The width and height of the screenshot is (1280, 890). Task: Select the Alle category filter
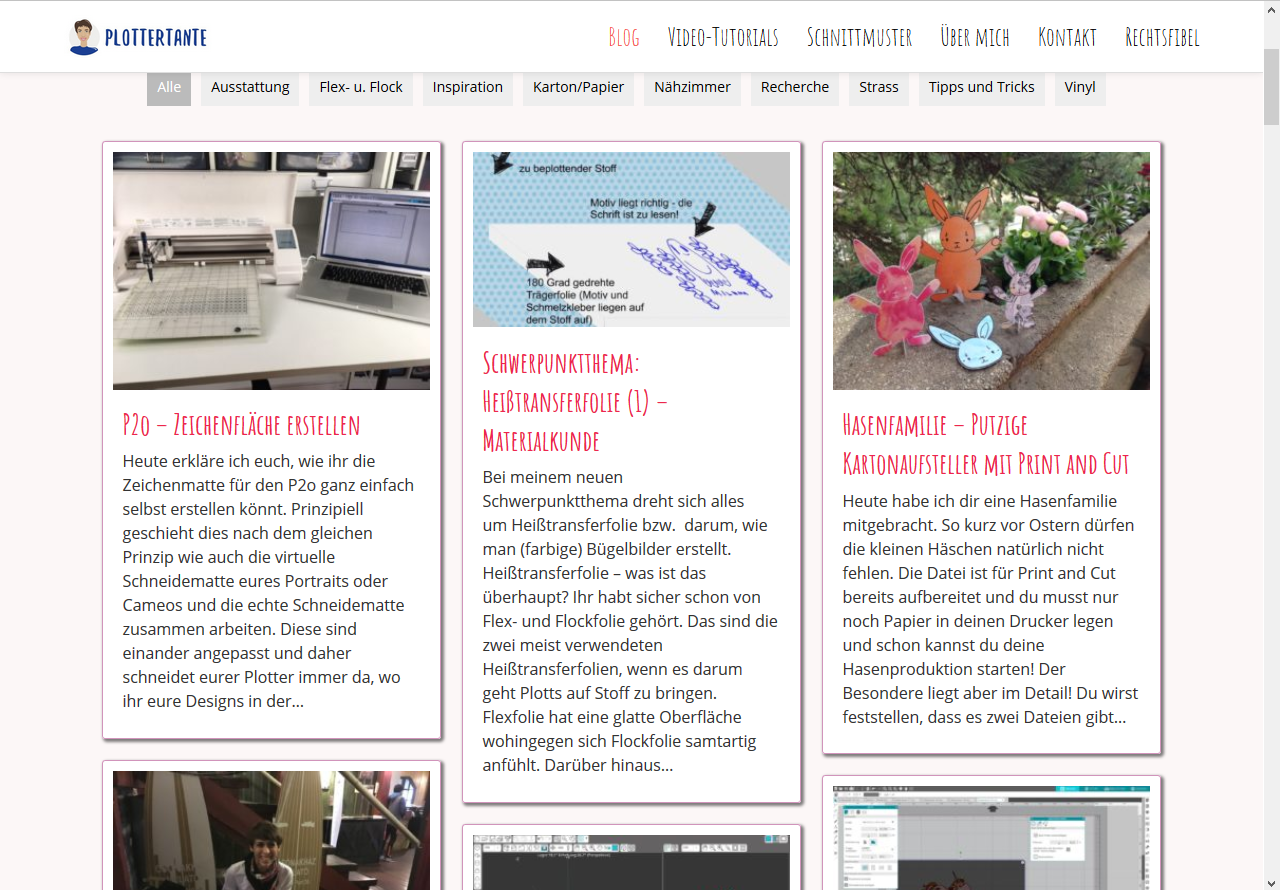(169, 87)
